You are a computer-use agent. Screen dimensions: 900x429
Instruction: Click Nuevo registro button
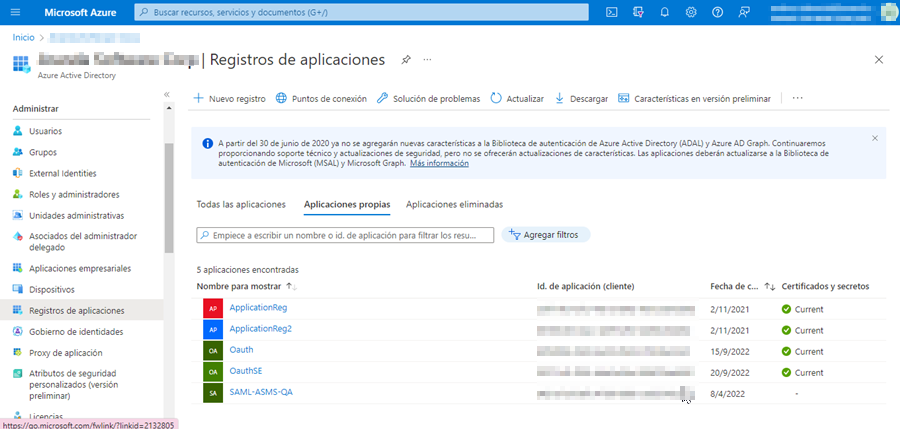tap(229, 98)
